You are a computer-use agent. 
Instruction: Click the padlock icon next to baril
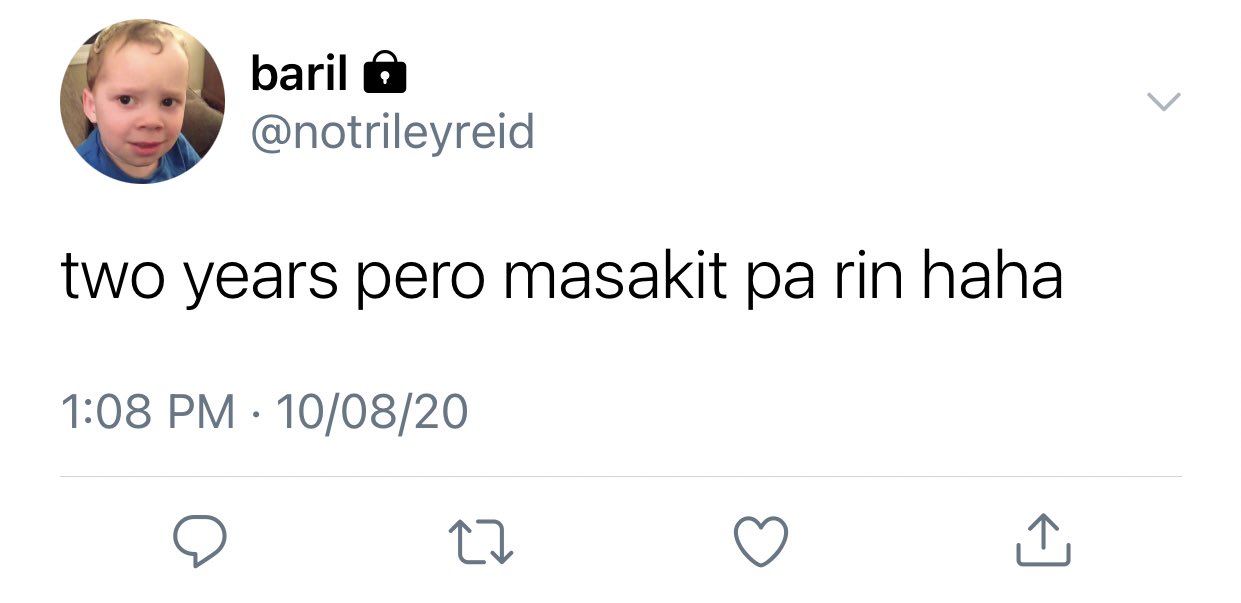[x=385, y=74]
